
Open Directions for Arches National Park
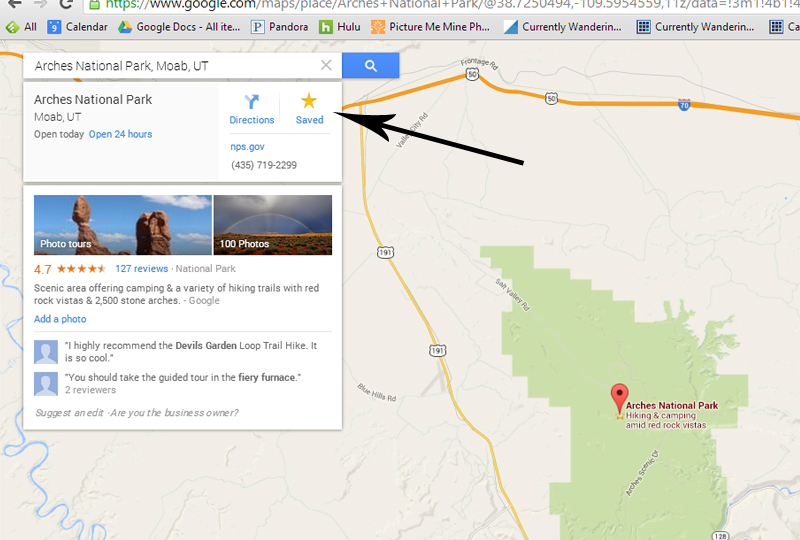(x=252, y=109)
